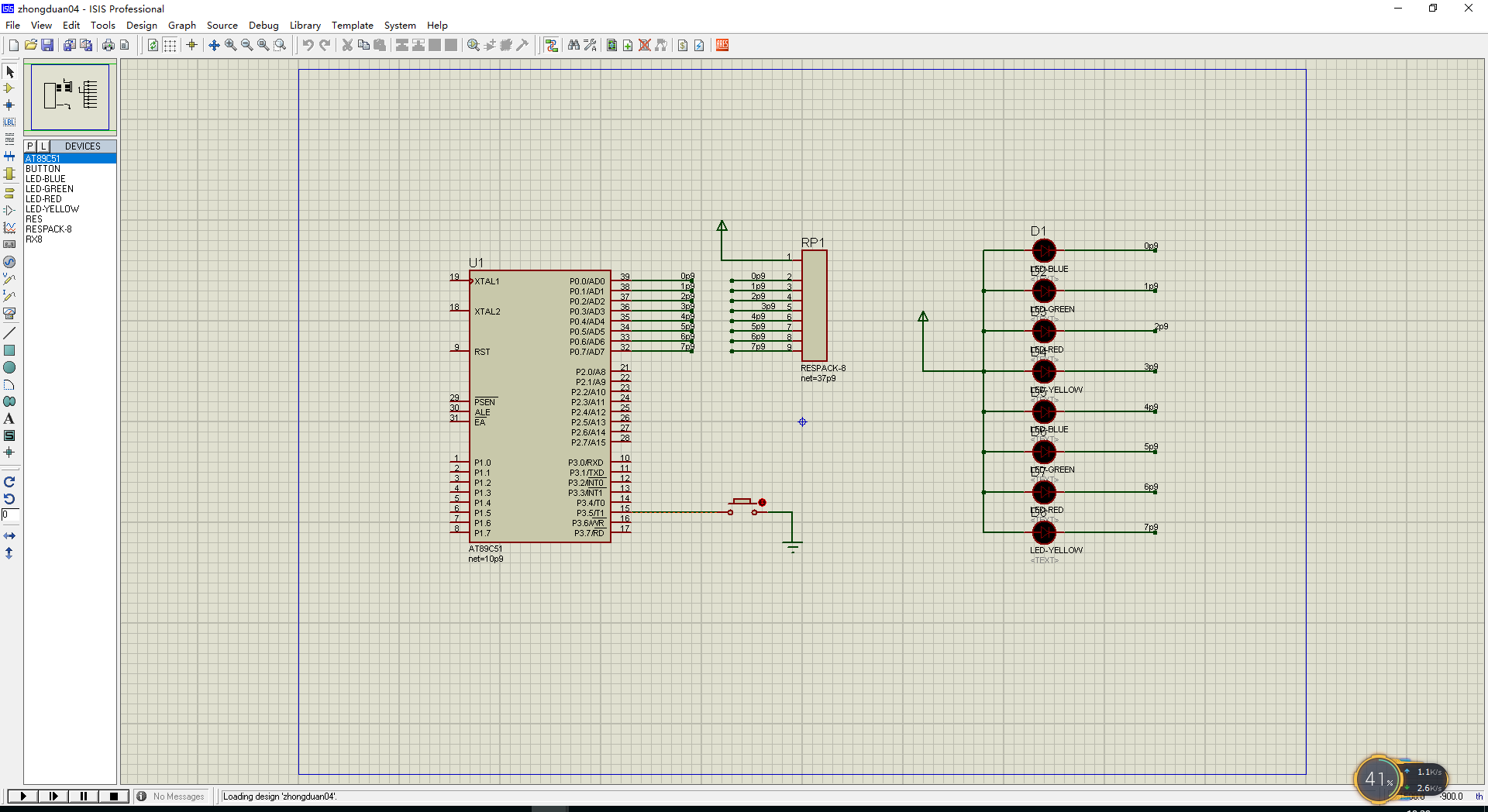Click the Pan center-at-cursor icon
Viewport: 1488px width, 812px height.
point(214,45)
